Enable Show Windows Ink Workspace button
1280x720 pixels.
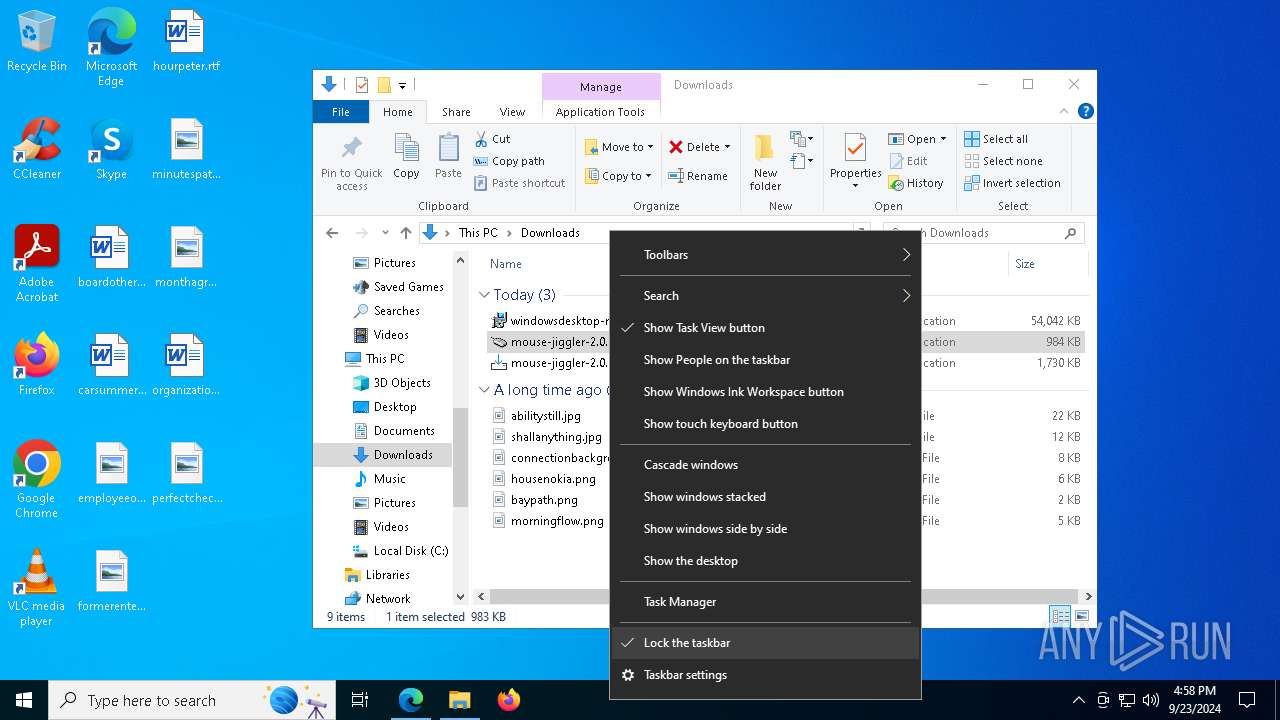765,392
